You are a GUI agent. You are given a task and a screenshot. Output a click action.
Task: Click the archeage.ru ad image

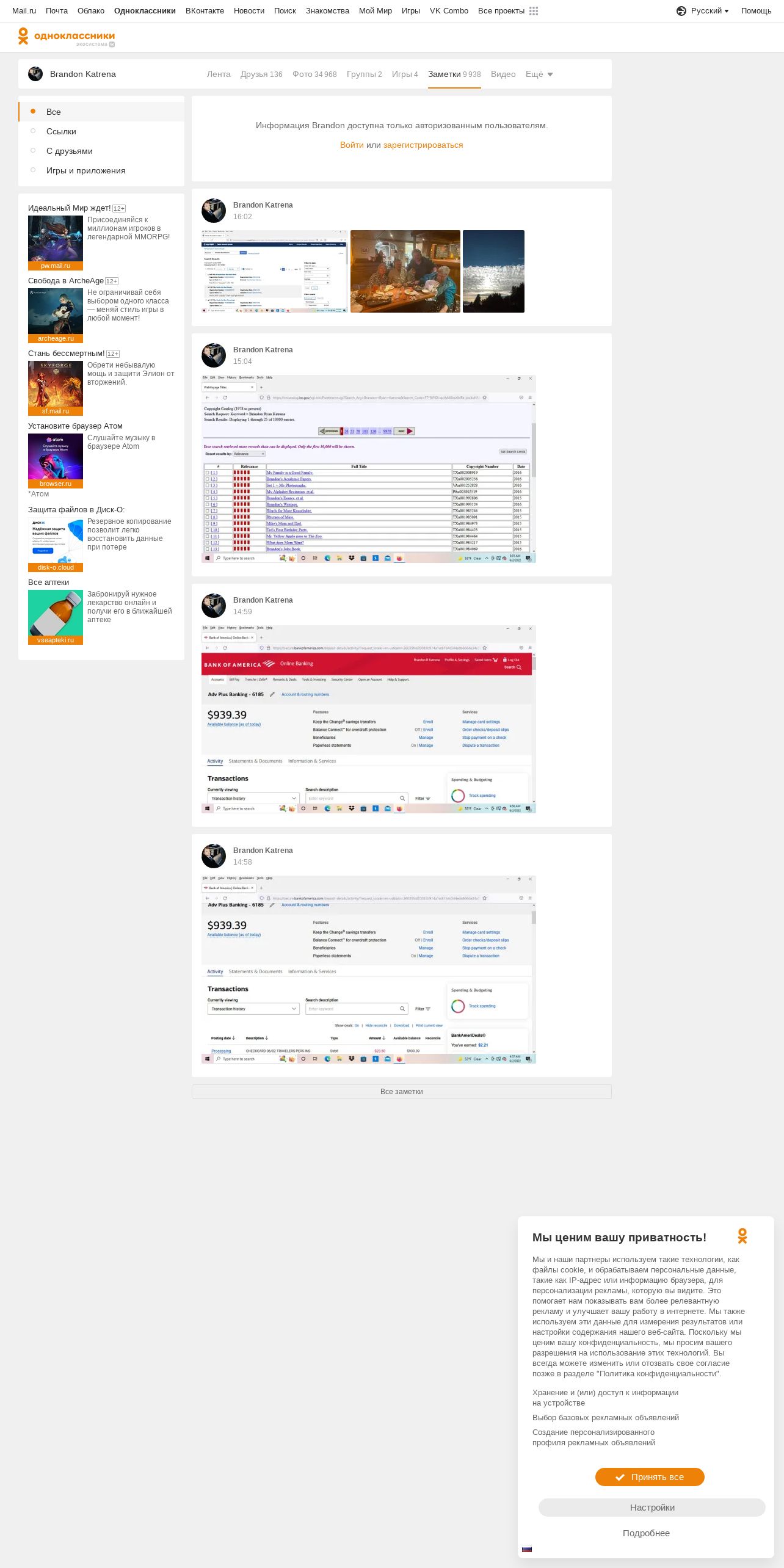pos(56,316)
